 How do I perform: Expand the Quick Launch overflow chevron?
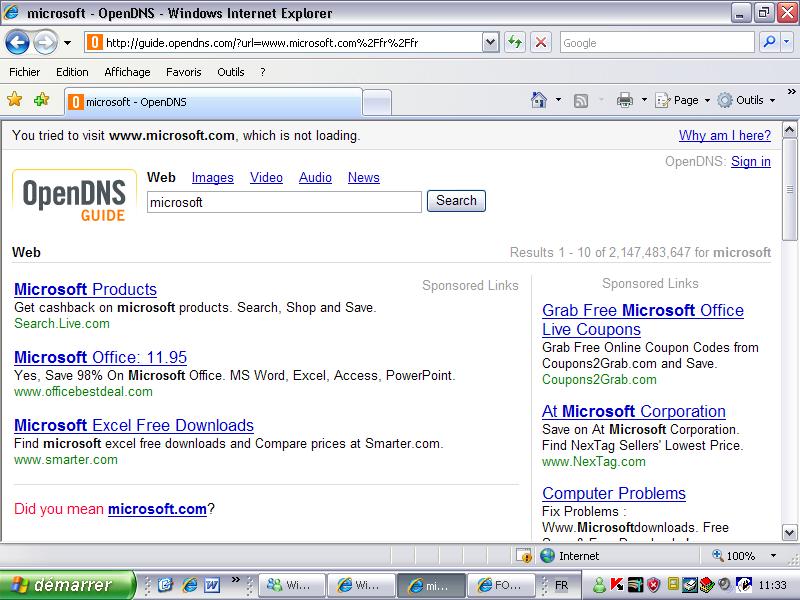(x=235, y=580)
